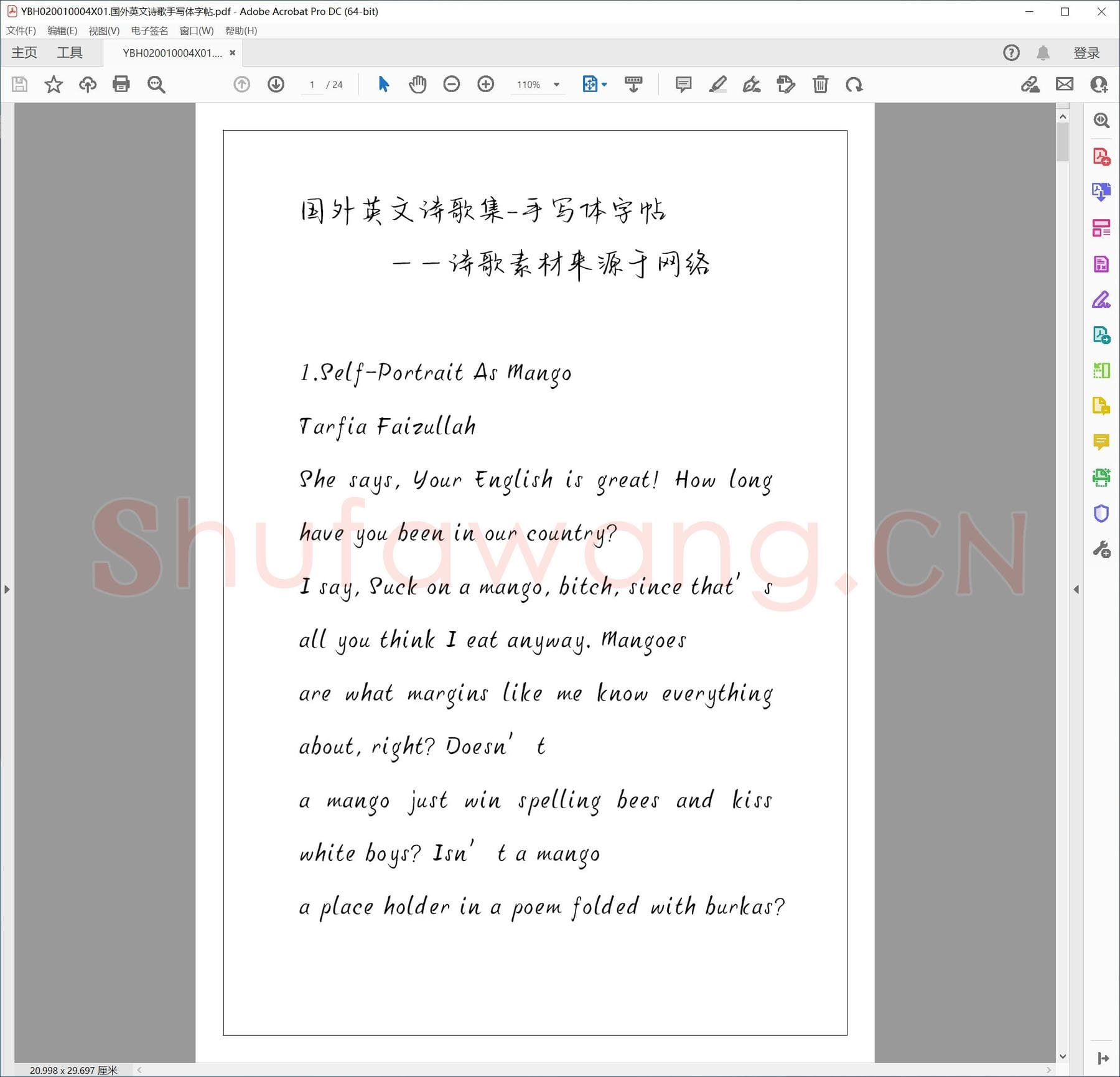Image resolution: width=1120 pixels, height=1077 pixels.
Task: Upload file to cloud icon
Action: pyautogui.click(x=88, y=84)
